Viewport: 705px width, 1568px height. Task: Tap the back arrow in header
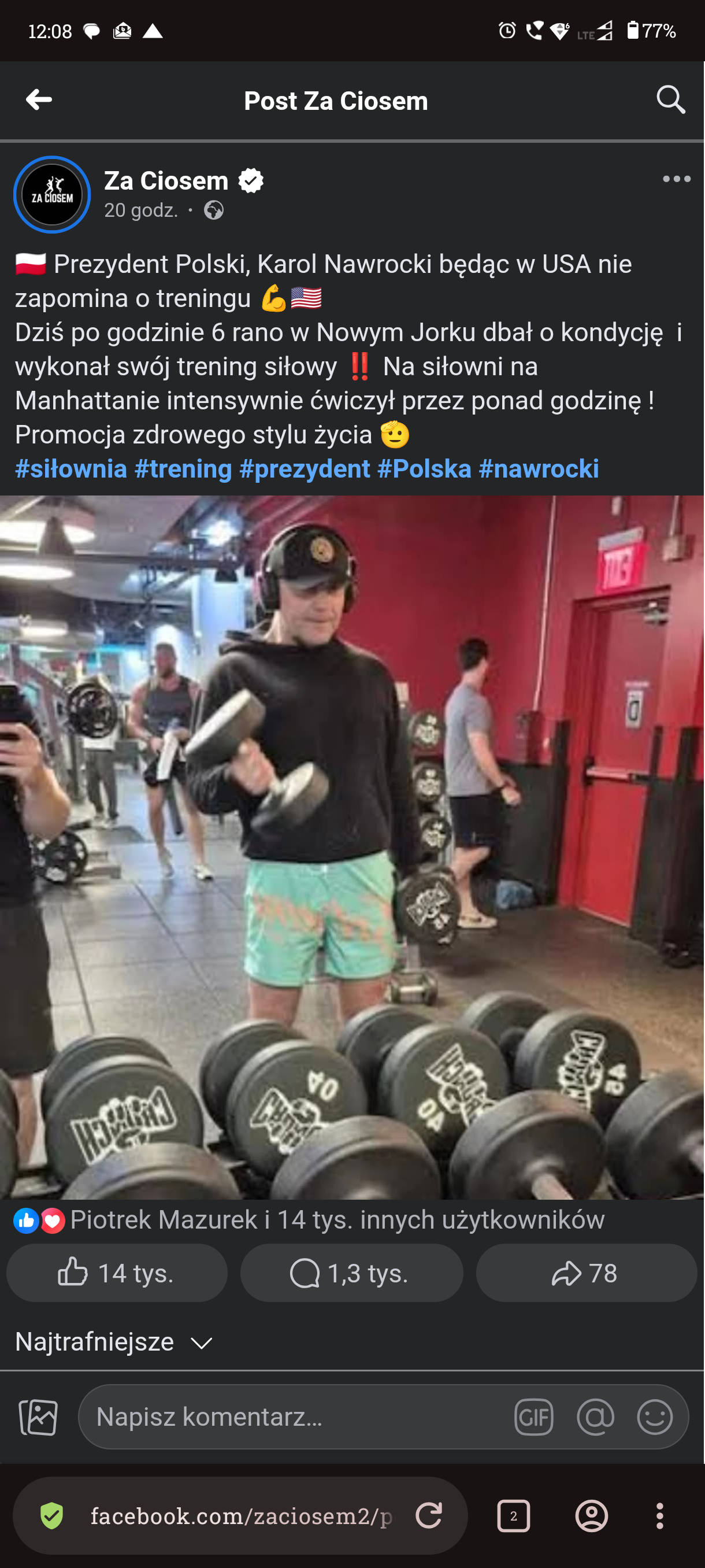[x=39, y=100]
